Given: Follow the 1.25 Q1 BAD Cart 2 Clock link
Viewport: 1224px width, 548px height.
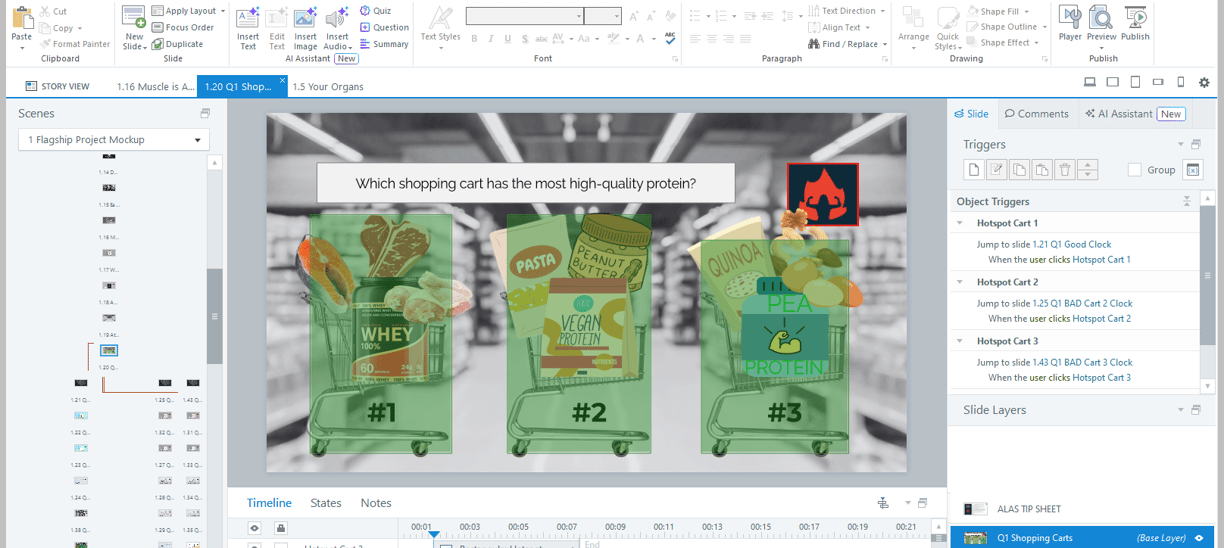Looking at the screenshot, I should click(1083, 303).
